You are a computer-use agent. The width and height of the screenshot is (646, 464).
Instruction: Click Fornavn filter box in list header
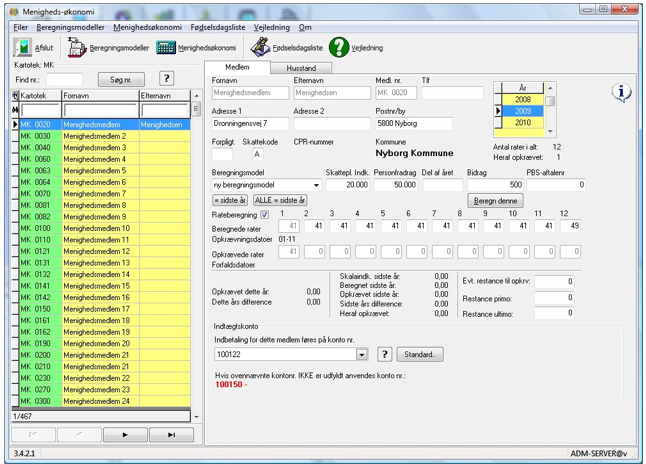coord(101,110)
